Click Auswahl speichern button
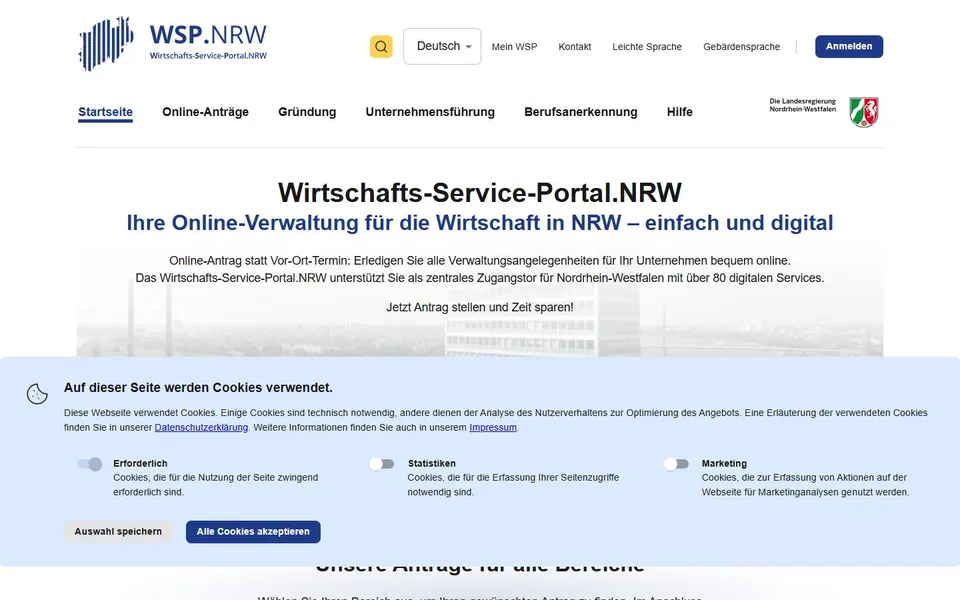This screenshot has width=960, height=600. point(118,531)
